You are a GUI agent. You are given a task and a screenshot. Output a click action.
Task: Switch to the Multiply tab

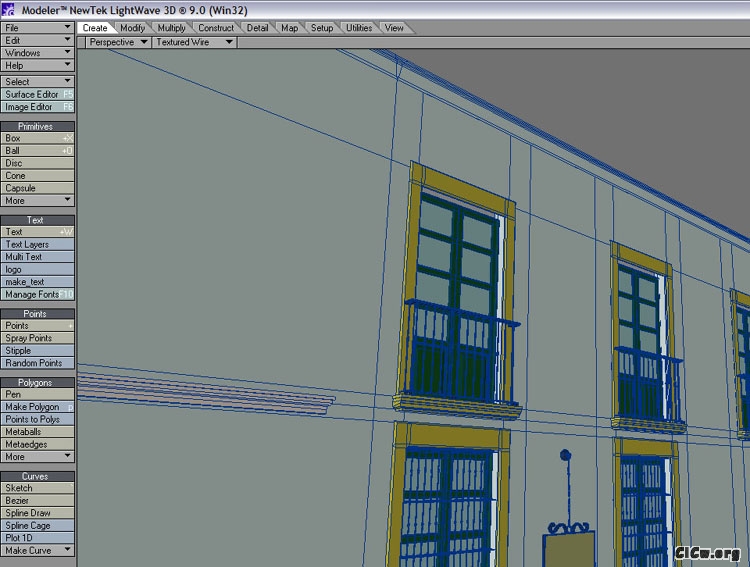[172, 28]
